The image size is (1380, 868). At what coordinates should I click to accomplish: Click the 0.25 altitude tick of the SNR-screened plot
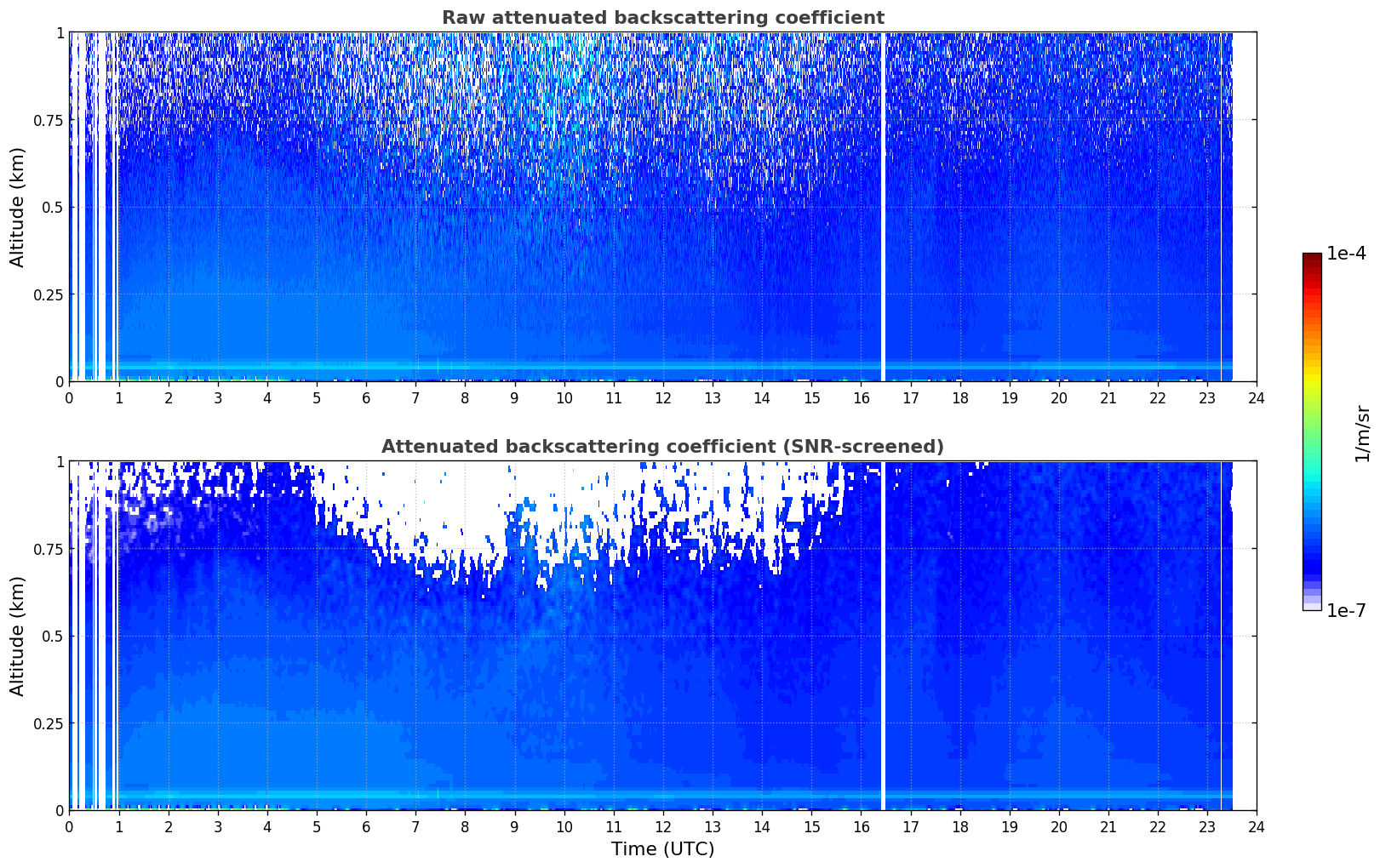pos(49,723)
